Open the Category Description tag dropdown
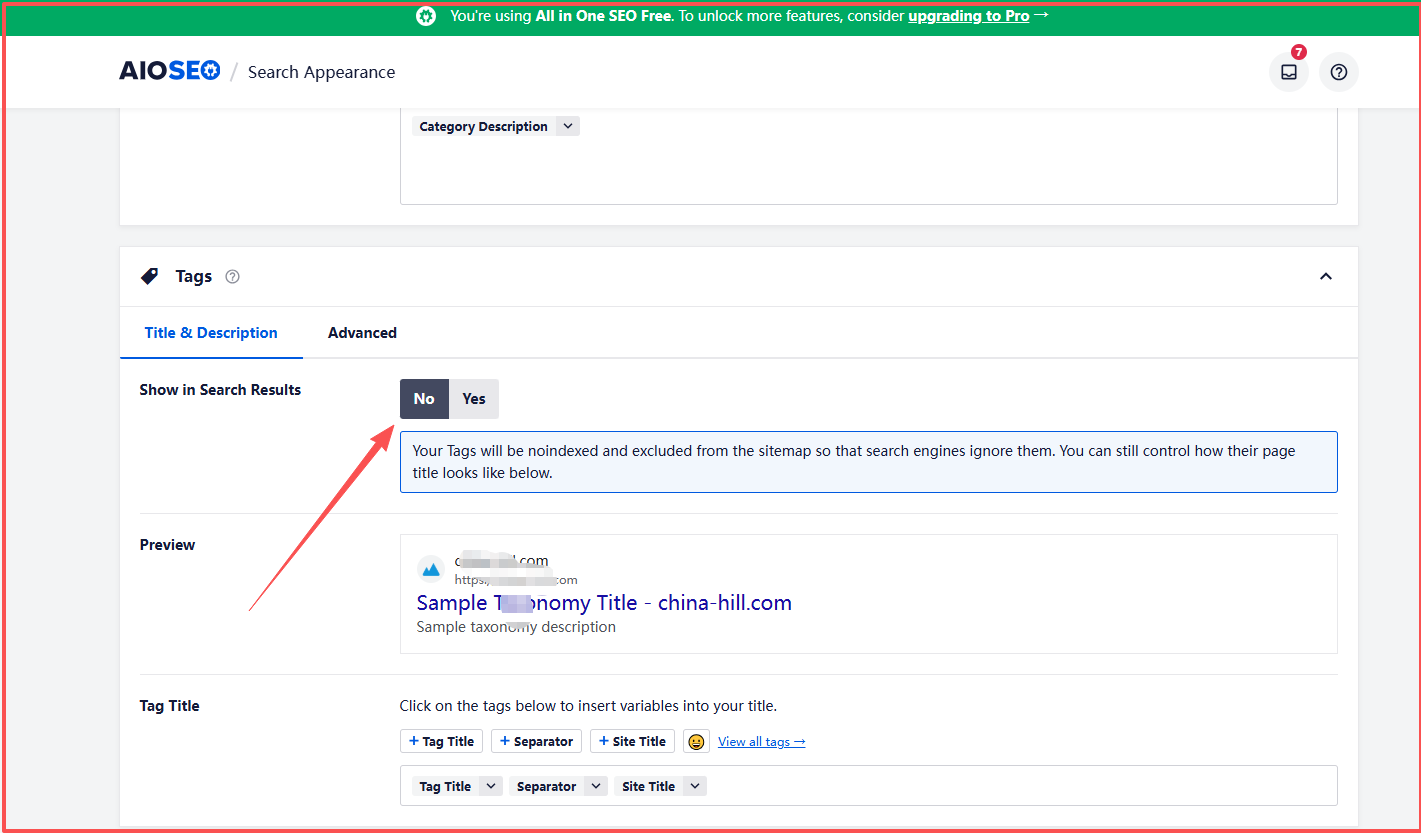This screenshot has height=833, width=1421. click(x=568, y=126)
